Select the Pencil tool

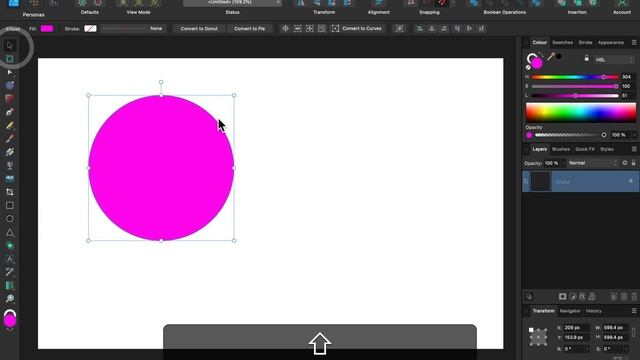(x=10, y=125)
